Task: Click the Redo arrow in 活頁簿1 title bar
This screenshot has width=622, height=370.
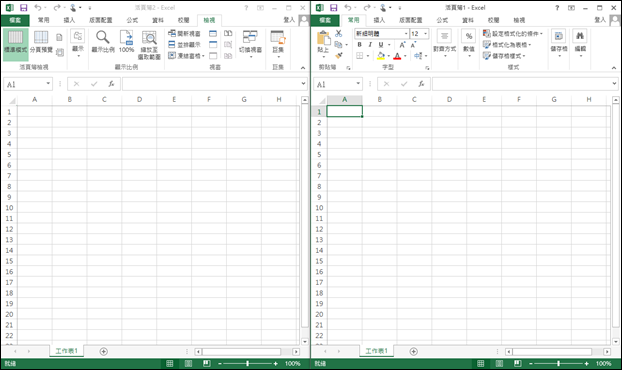Action: click(366, 8)
